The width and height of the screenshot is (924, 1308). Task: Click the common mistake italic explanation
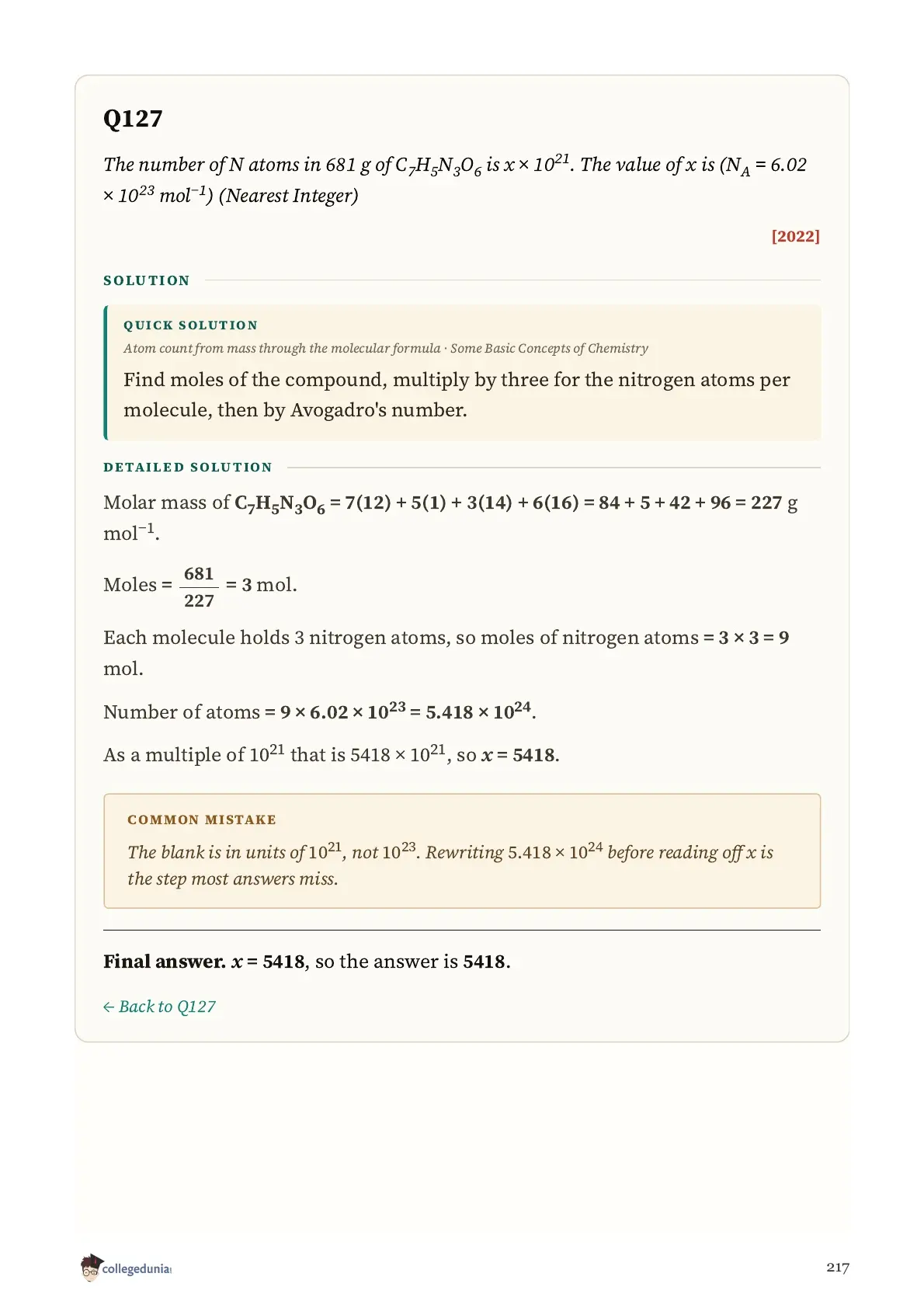click(450, 865)
